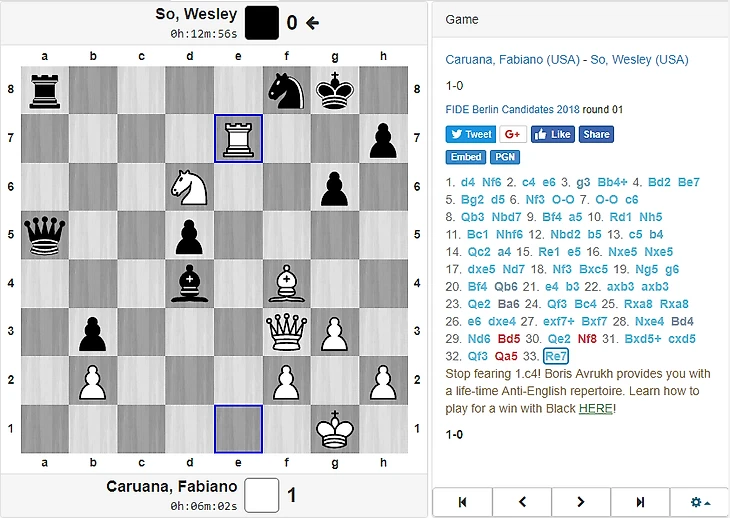This screenshot has width=730, height=518.
Task: Go back one move
Action: click(x=522, y=502)
